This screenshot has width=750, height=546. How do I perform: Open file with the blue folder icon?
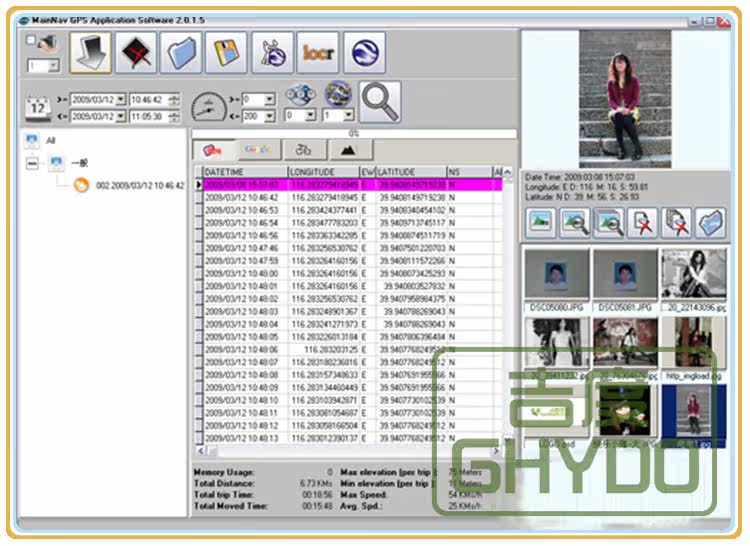(x=181, y=53)
